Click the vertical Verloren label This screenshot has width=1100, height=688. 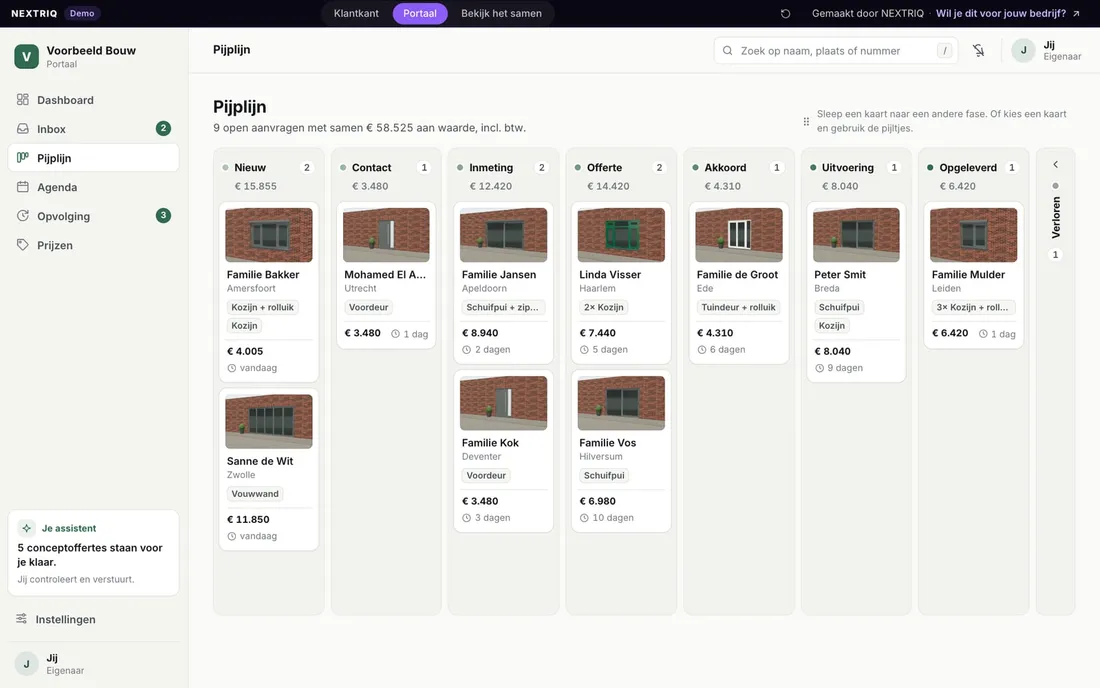(x=1056, y=217)
